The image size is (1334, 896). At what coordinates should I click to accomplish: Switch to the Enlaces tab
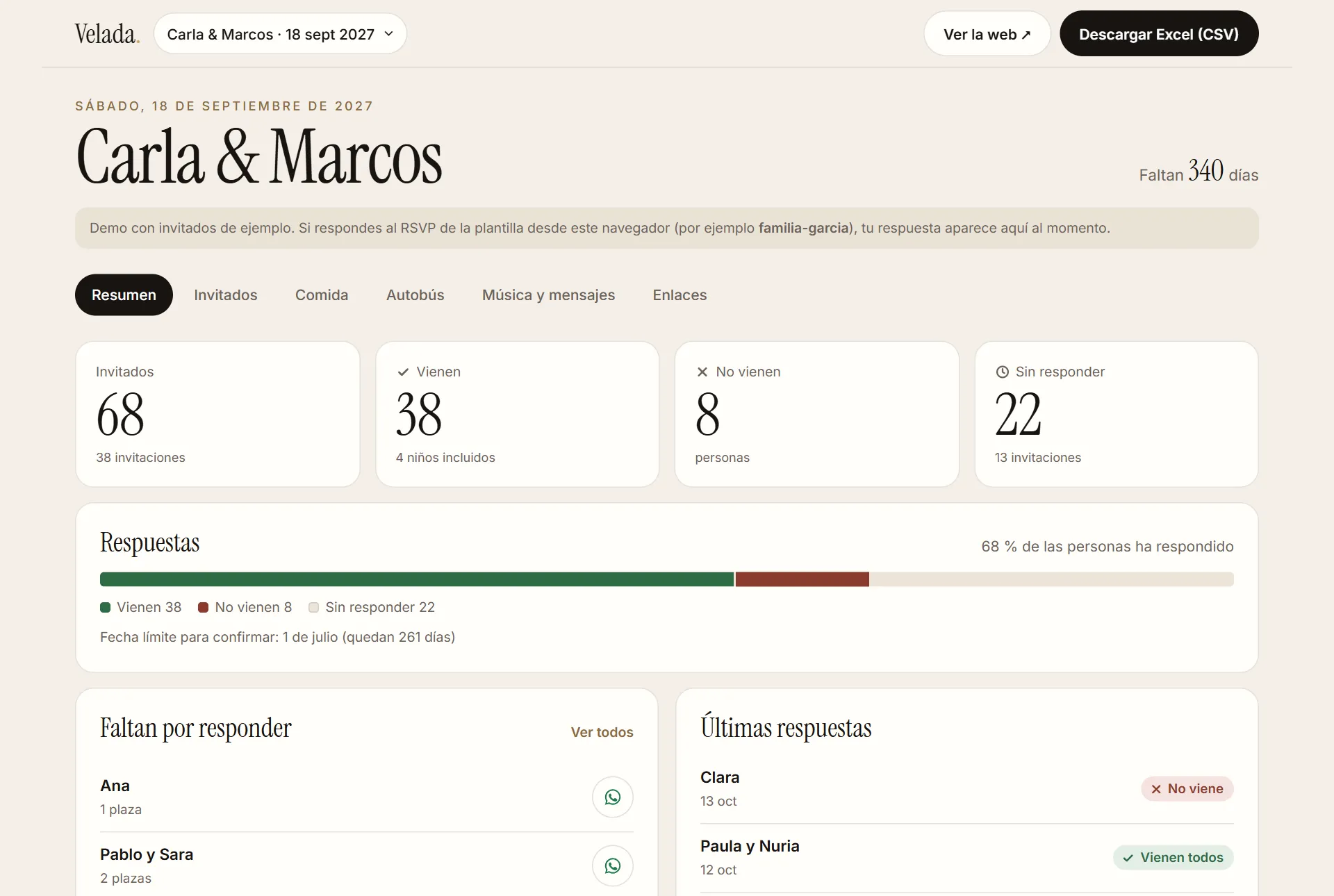pos(680,295)
